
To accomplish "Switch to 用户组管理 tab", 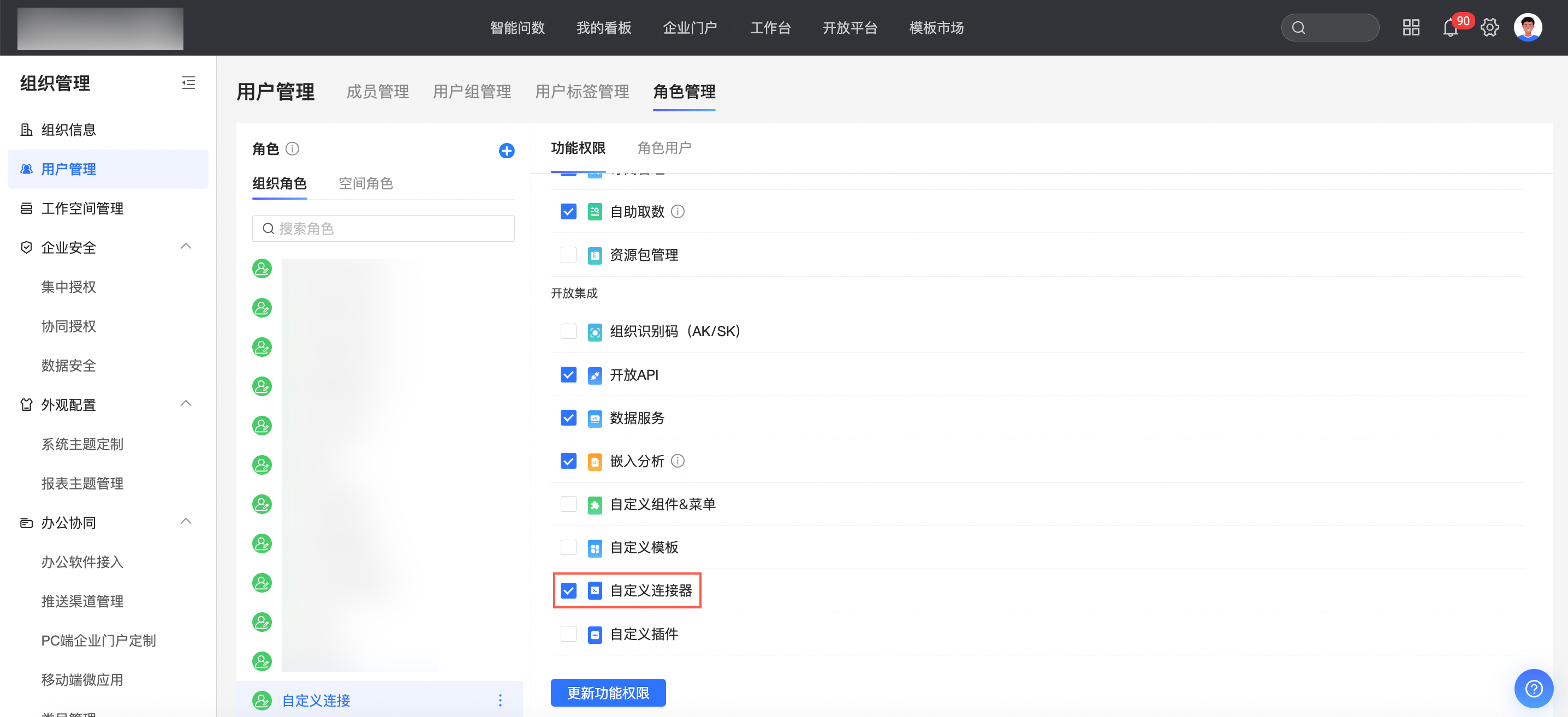I will 472,92.
